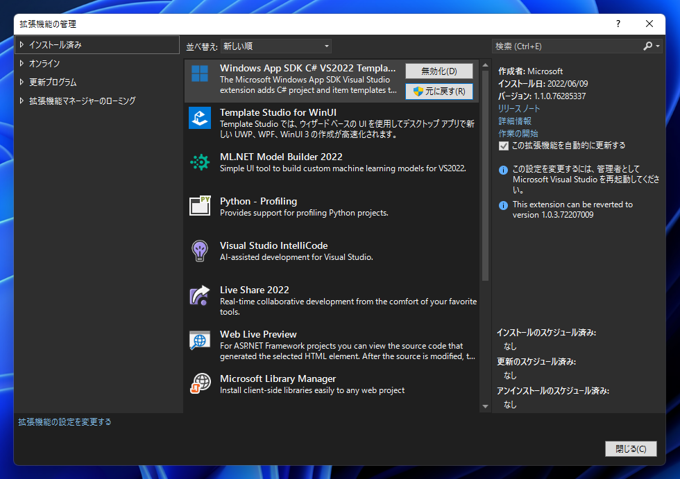Viewport: 680px width, 479px height.
Task: Select Windows App SDK C# VS2022 Templates title
Action: point(307,68)
